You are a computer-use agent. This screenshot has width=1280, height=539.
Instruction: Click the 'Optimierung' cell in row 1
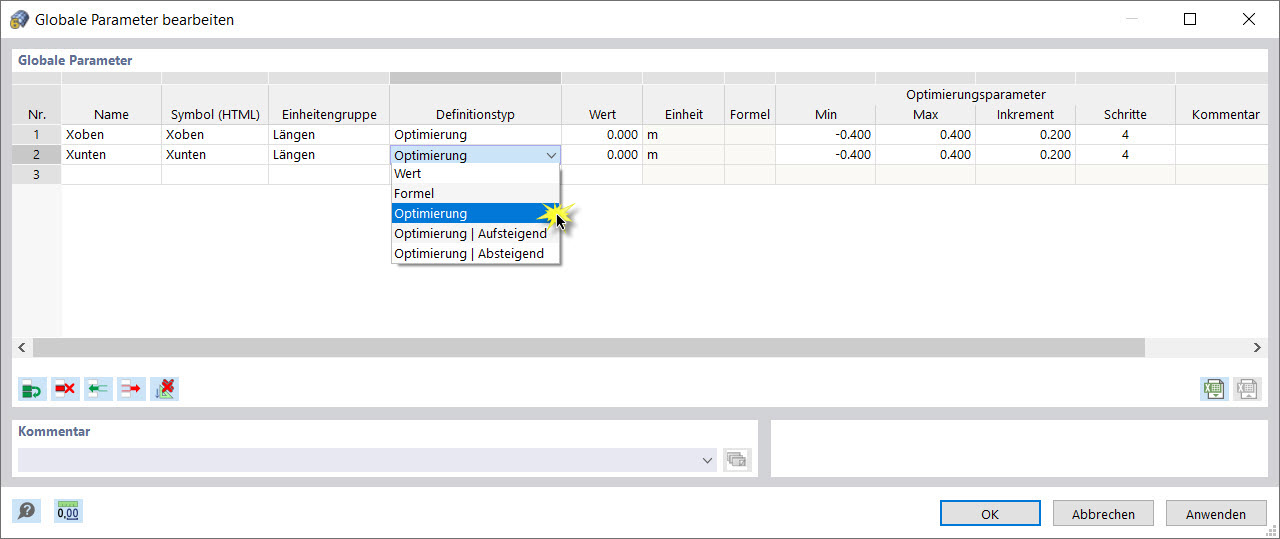(475, 135)
